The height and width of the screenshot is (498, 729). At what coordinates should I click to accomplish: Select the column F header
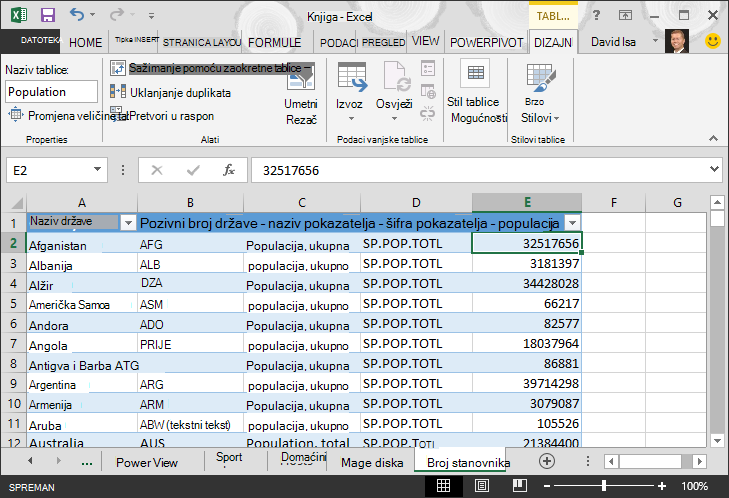[x=614, y=203]
